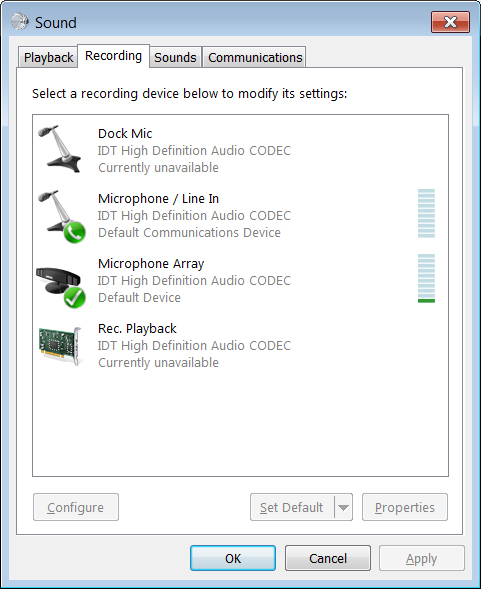This screenshot has width=481, height=589.
Task: Click the green phone badge on Microphone / Line In
Action: point(74,232)
